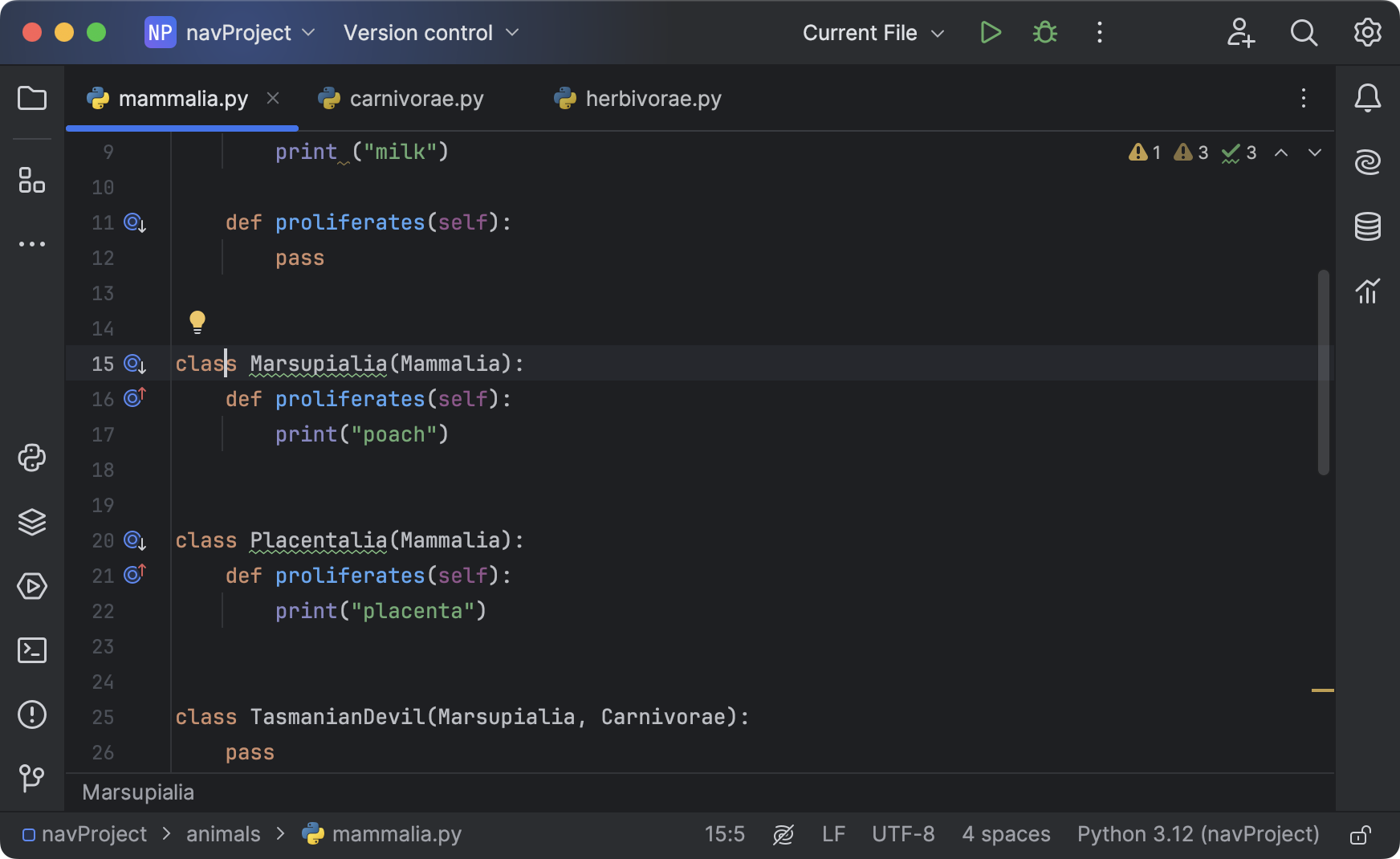Viewport: 1400px width, 859px height.
Task: Click the animals breadcrumb in the status bar
Action: (x=223, y=834)
